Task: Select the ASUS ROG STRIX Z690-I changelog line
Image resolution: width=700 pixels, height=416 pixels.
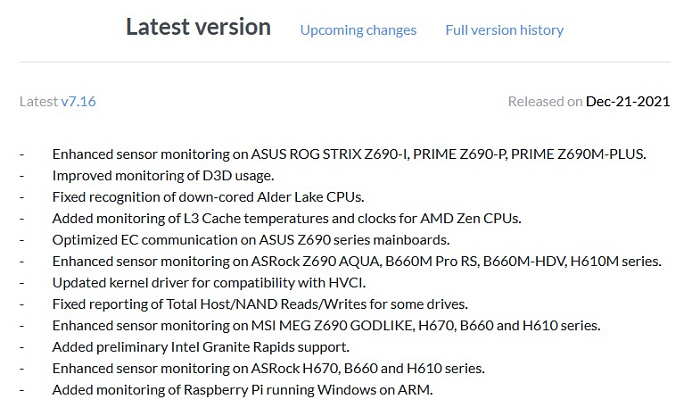Action: click(x=349, y=154)
